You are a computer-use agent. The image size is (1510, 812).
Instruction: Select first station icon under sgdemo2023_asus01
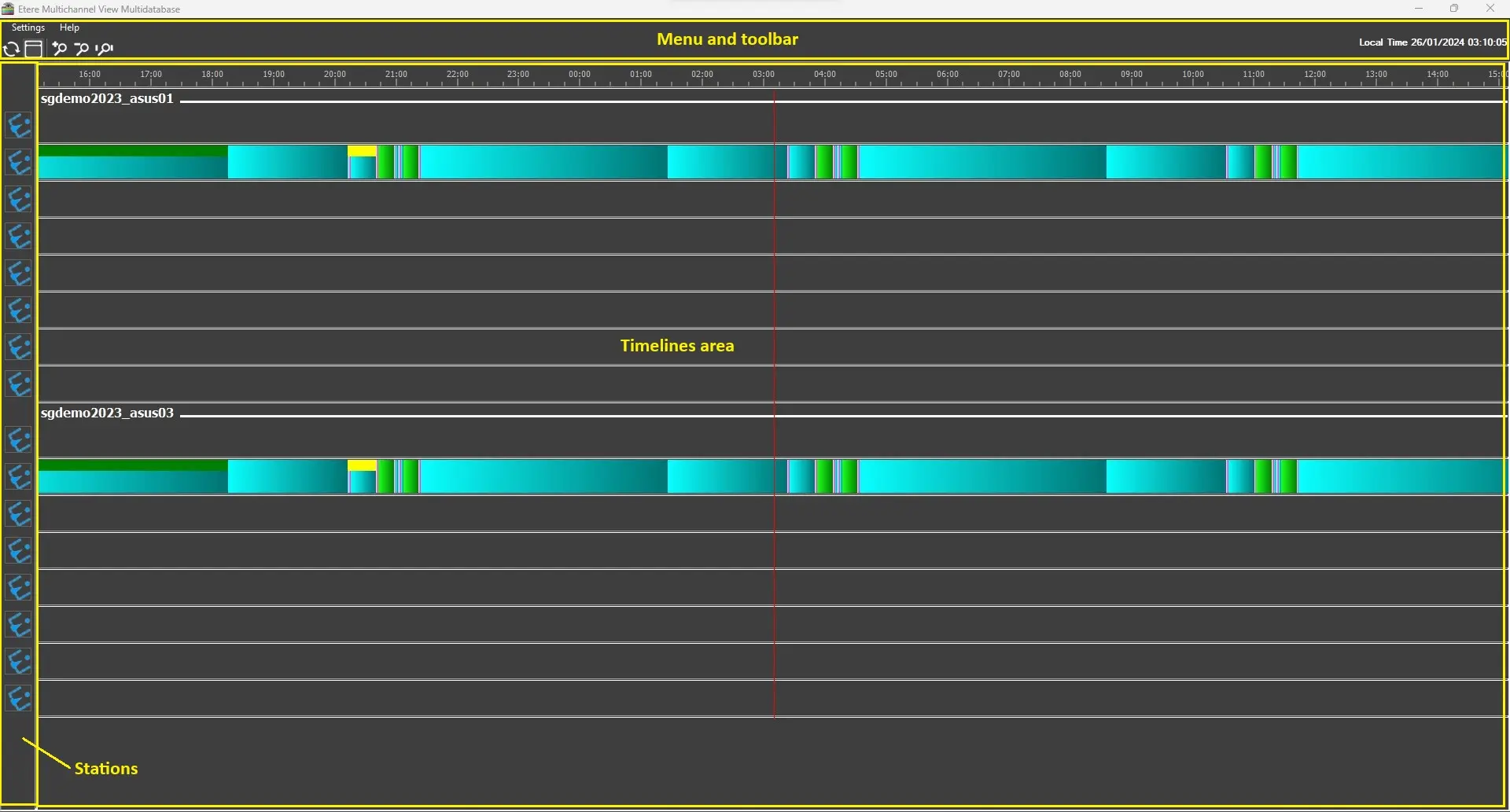pos(19,125)
